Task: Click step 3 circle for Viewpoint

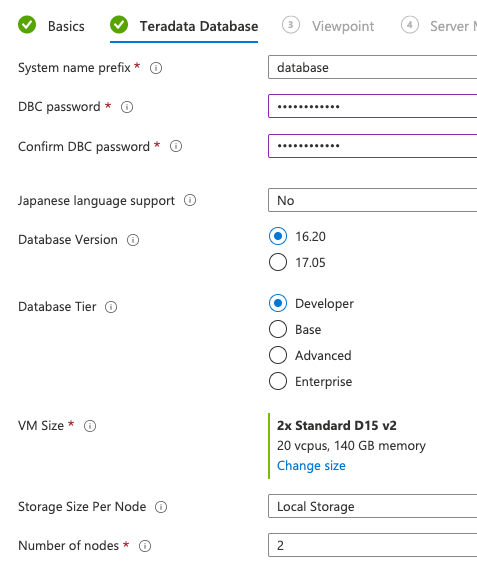Action: click(x=291, y=25)
